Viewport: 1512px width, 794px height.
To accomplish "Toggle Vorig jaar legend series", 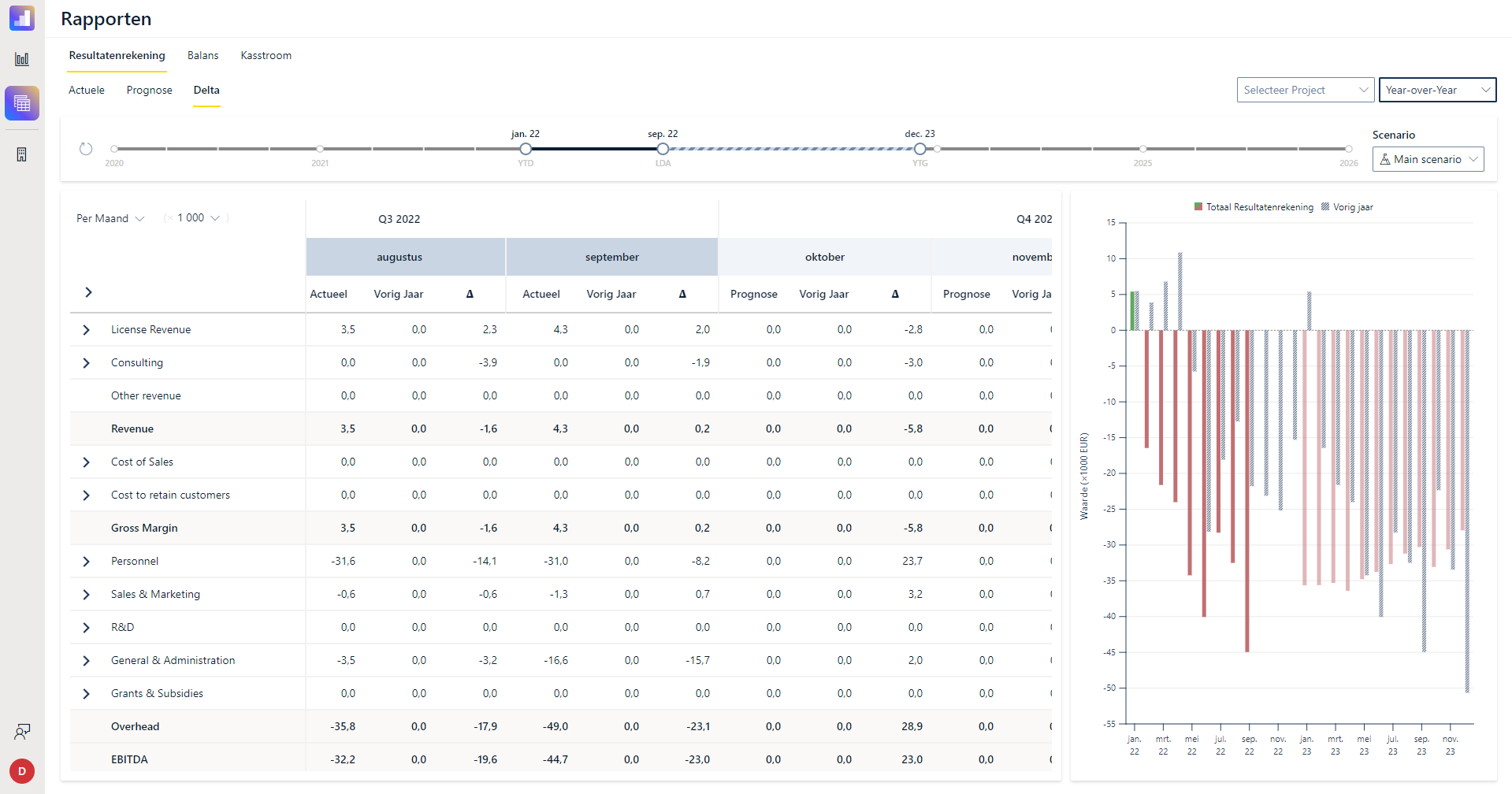I will 1347,207.
